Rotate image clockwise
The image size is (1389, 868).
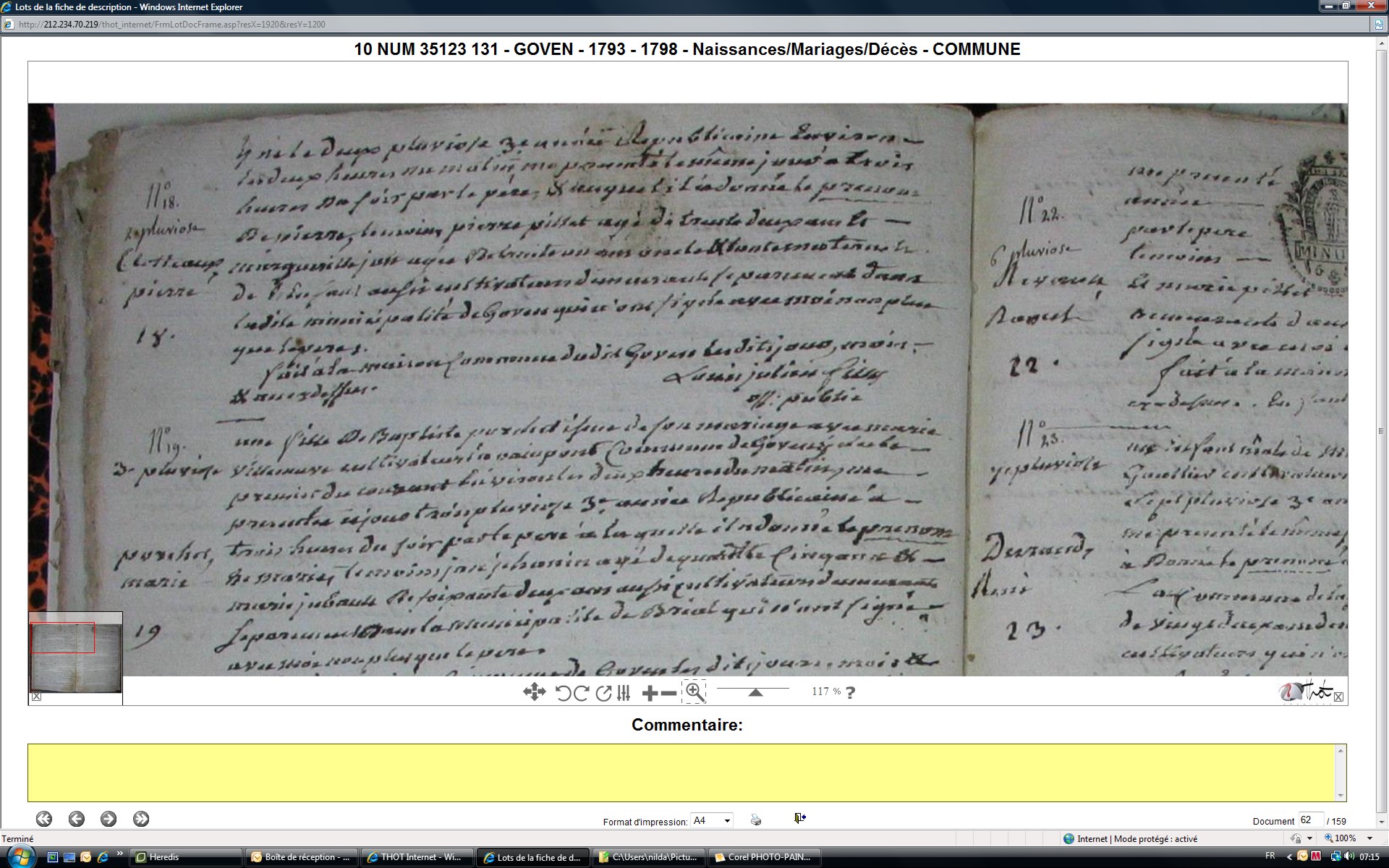[x=581, y=693]
